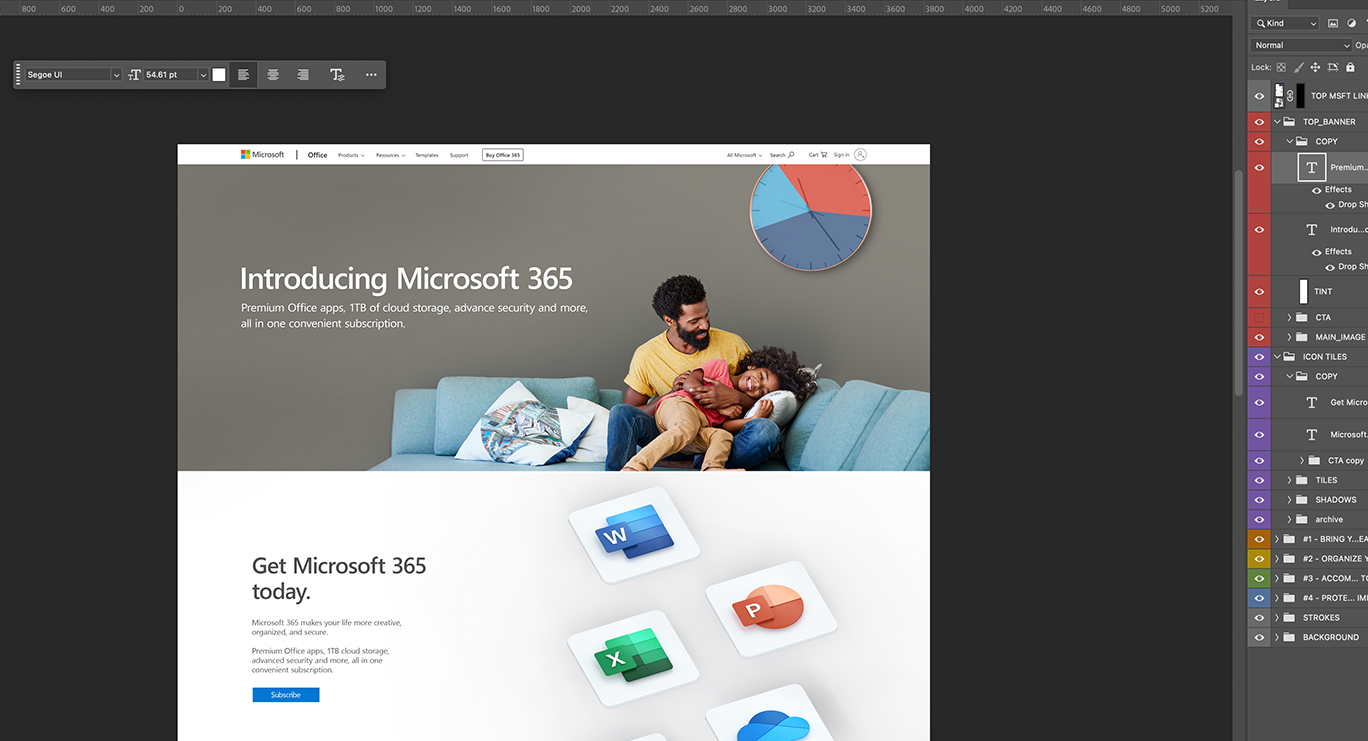Click Subscribe button in the mockup
The image size is (1368, 741).
[286, 695]
